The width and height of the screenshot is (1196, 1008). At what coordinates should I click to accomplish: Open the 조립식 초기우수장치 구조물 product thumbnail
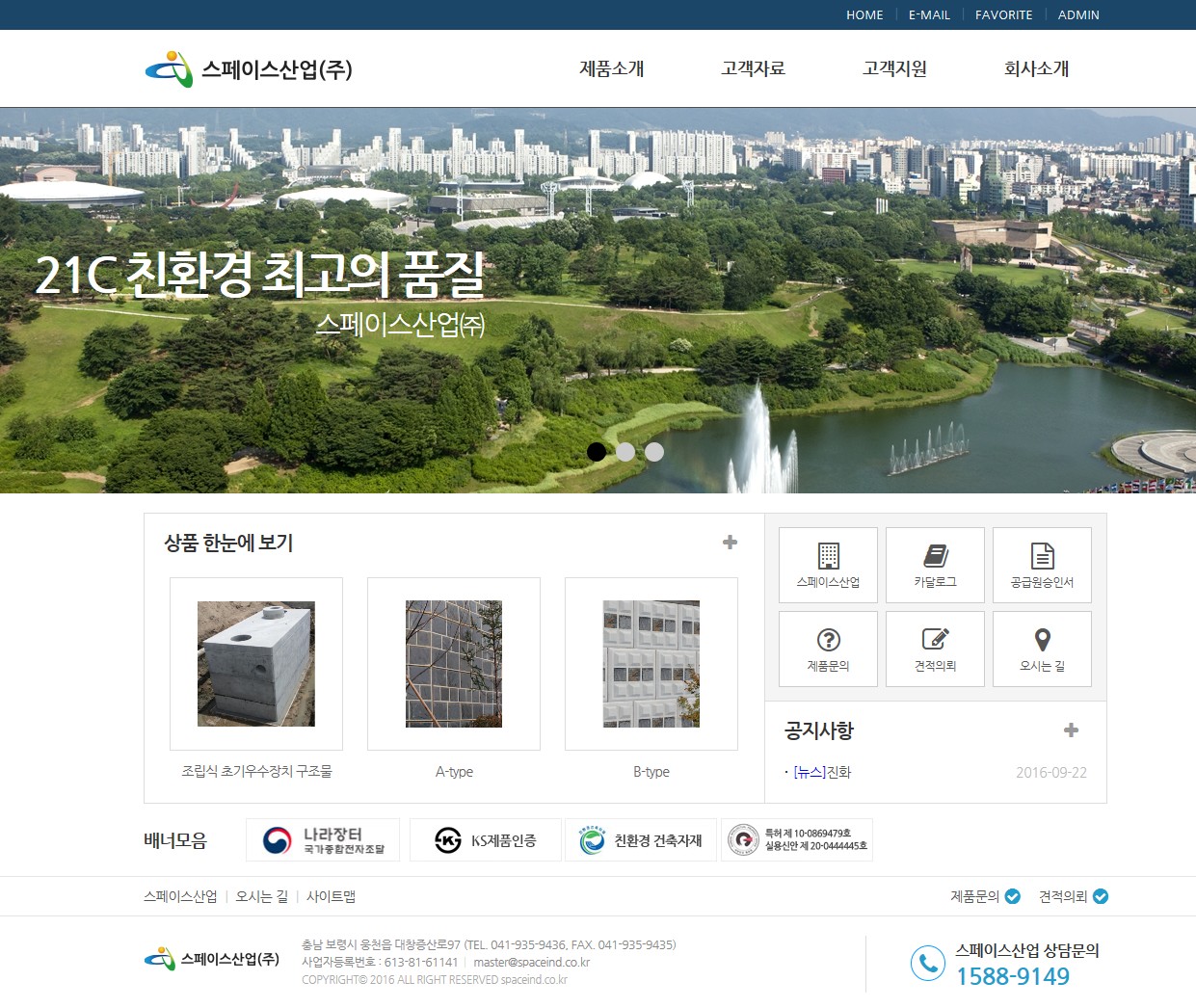click(256, 663)
